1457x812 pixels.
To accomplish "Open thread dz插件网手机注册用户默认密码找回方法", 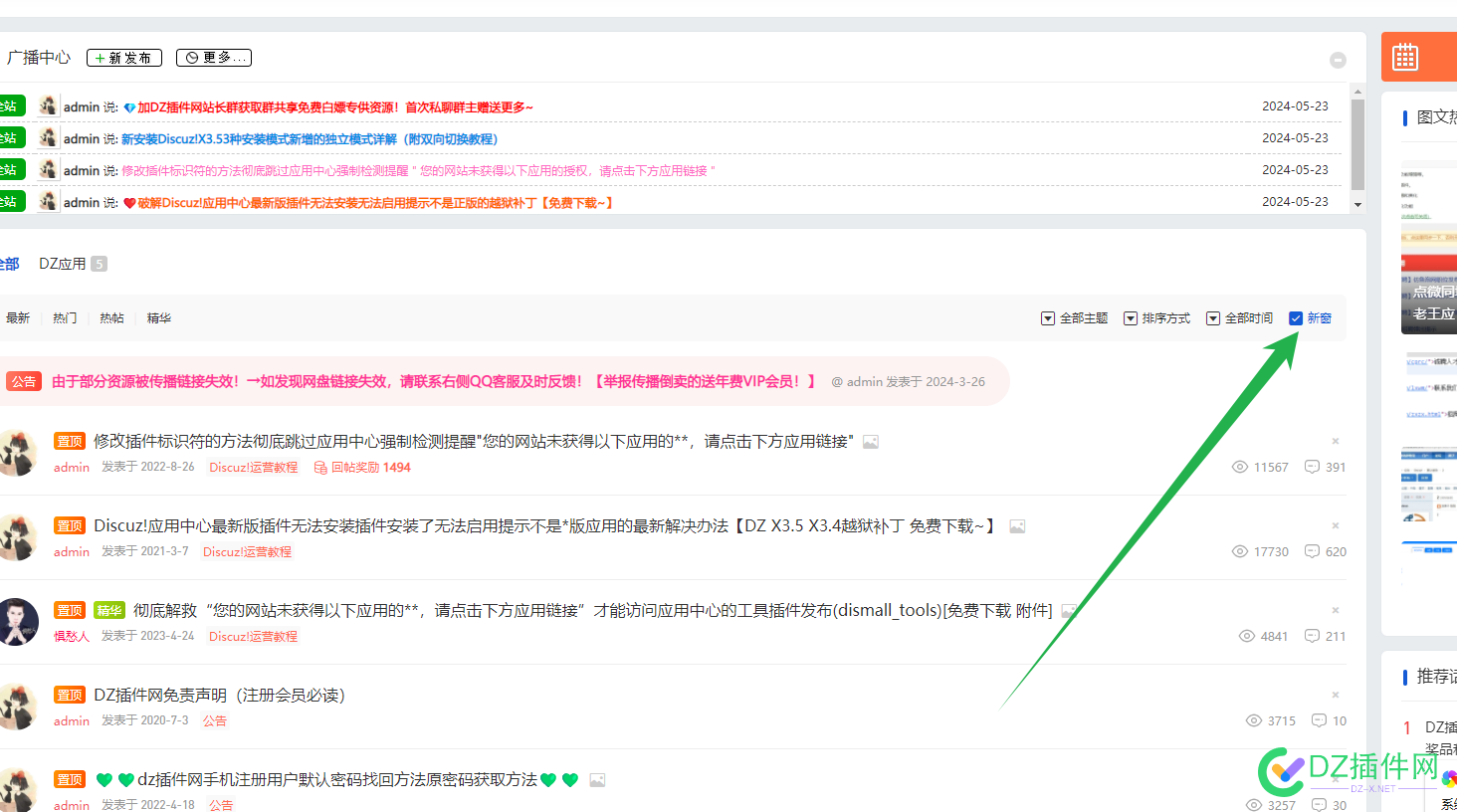I will tap(337, 779).
